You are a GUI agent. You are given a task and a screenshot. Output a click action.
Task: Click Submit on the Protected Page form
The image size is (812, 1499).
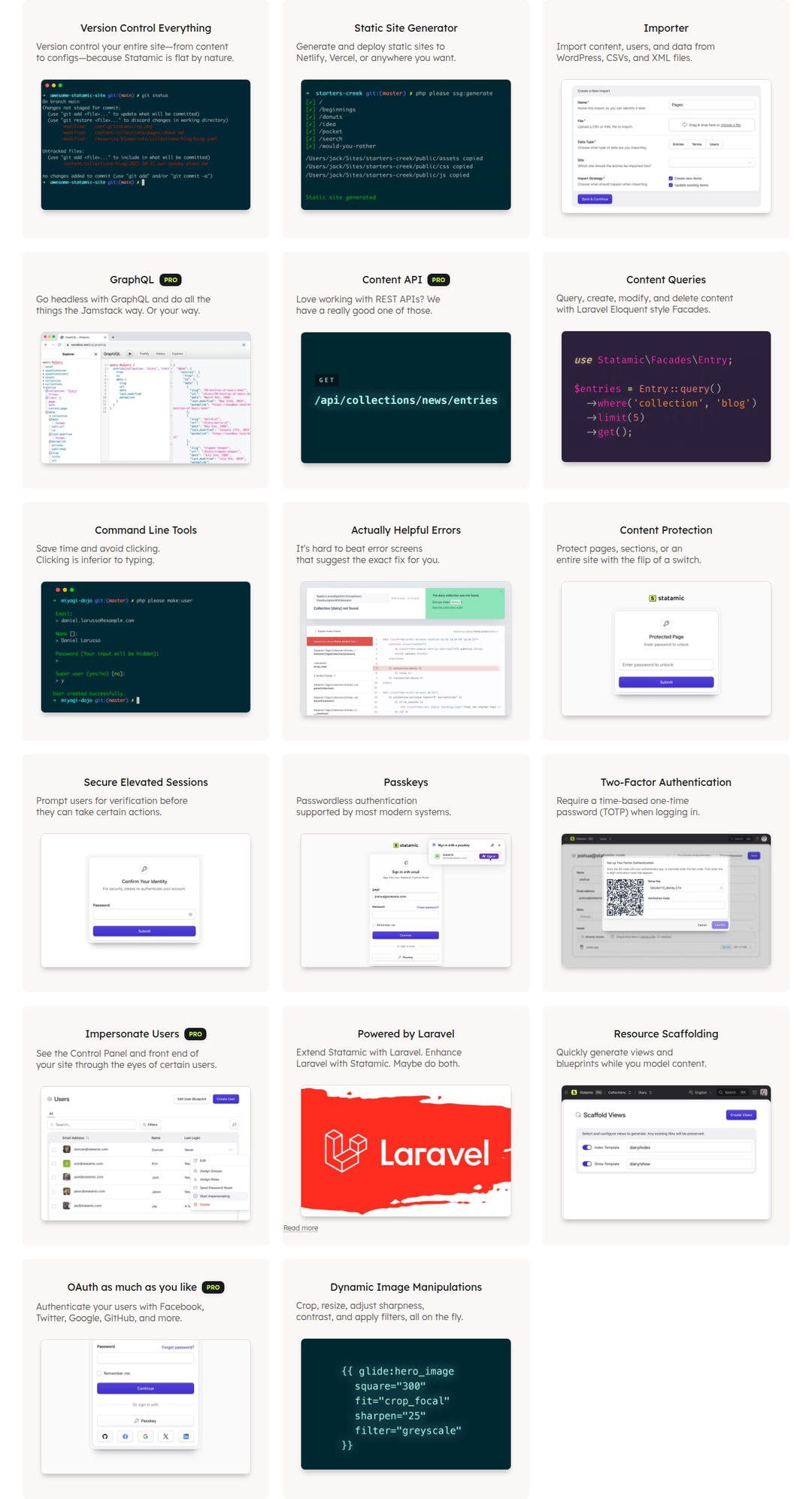pos(666,682)
